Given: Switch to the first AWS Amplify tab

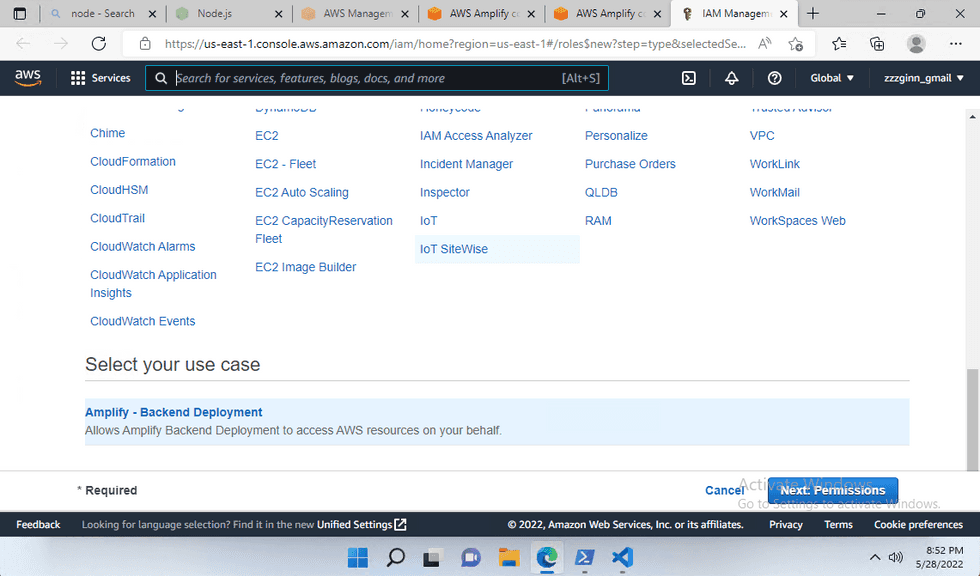Looking at the screenshot, I should [481, 13].
